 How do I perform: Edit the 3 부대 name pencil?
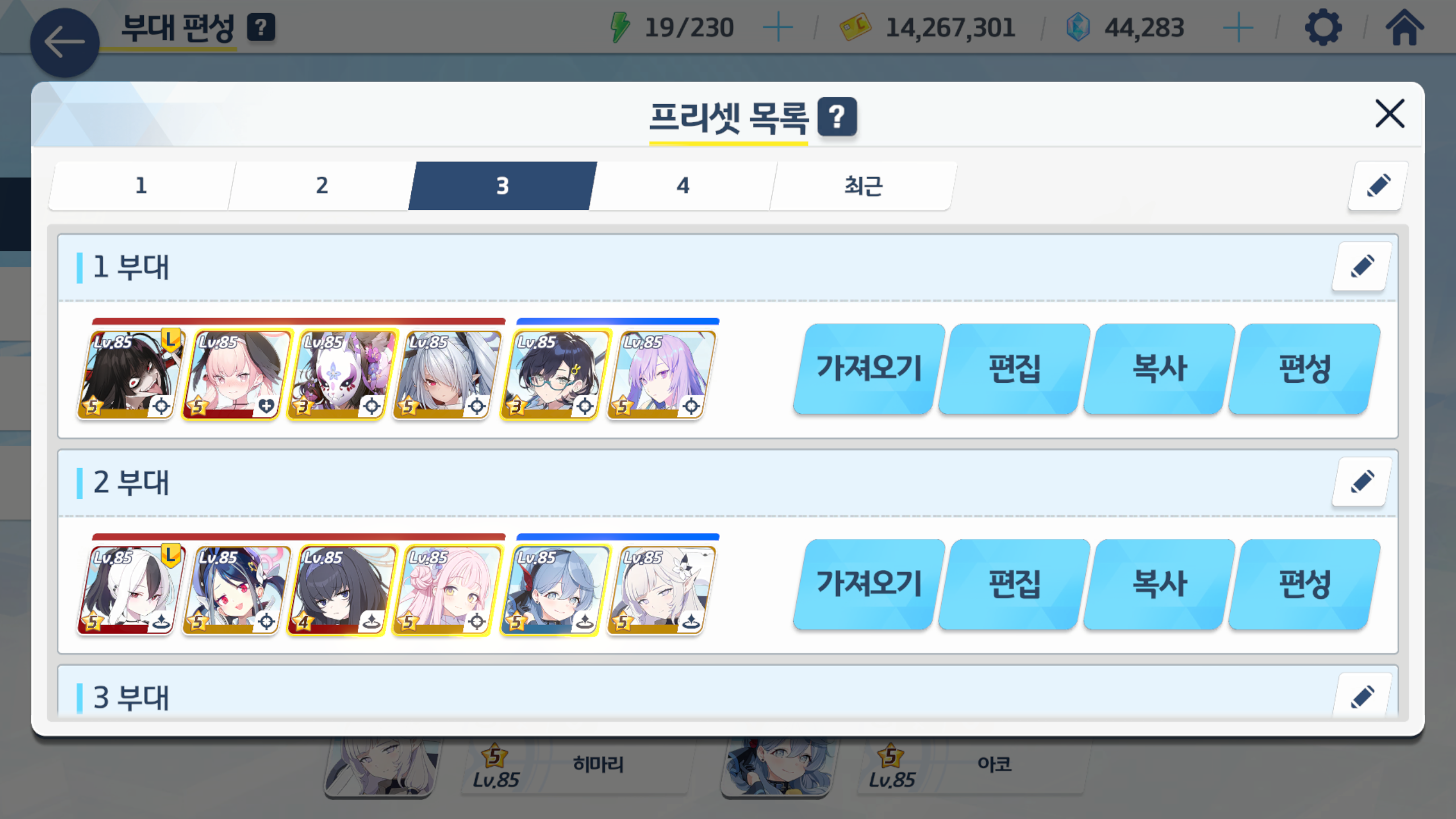(x=1362, y=695)
